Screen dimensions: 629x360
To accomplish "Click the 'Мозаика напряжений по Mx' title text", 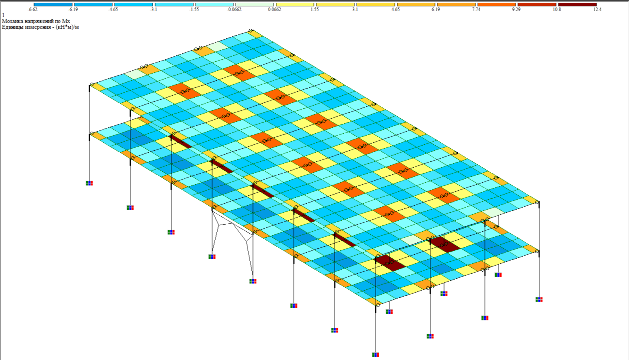I will point(36,21).
